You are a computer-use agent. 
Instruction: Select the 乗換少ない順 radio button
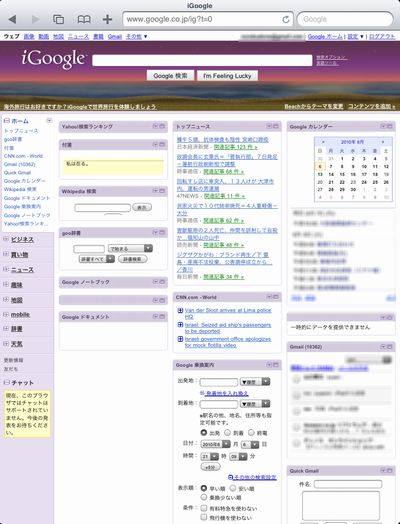tap(204, 497)
